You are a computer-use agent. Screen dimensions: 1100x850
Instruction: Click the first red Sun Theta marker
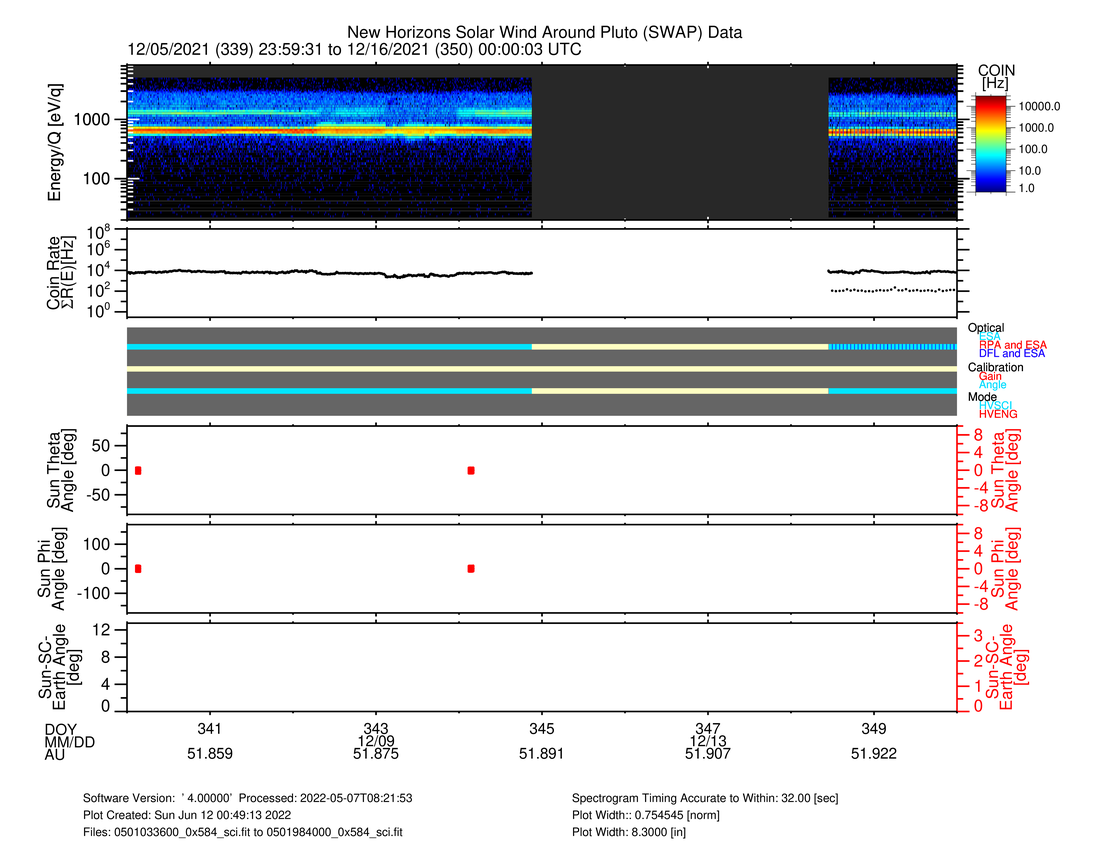[x=138, y=470]
